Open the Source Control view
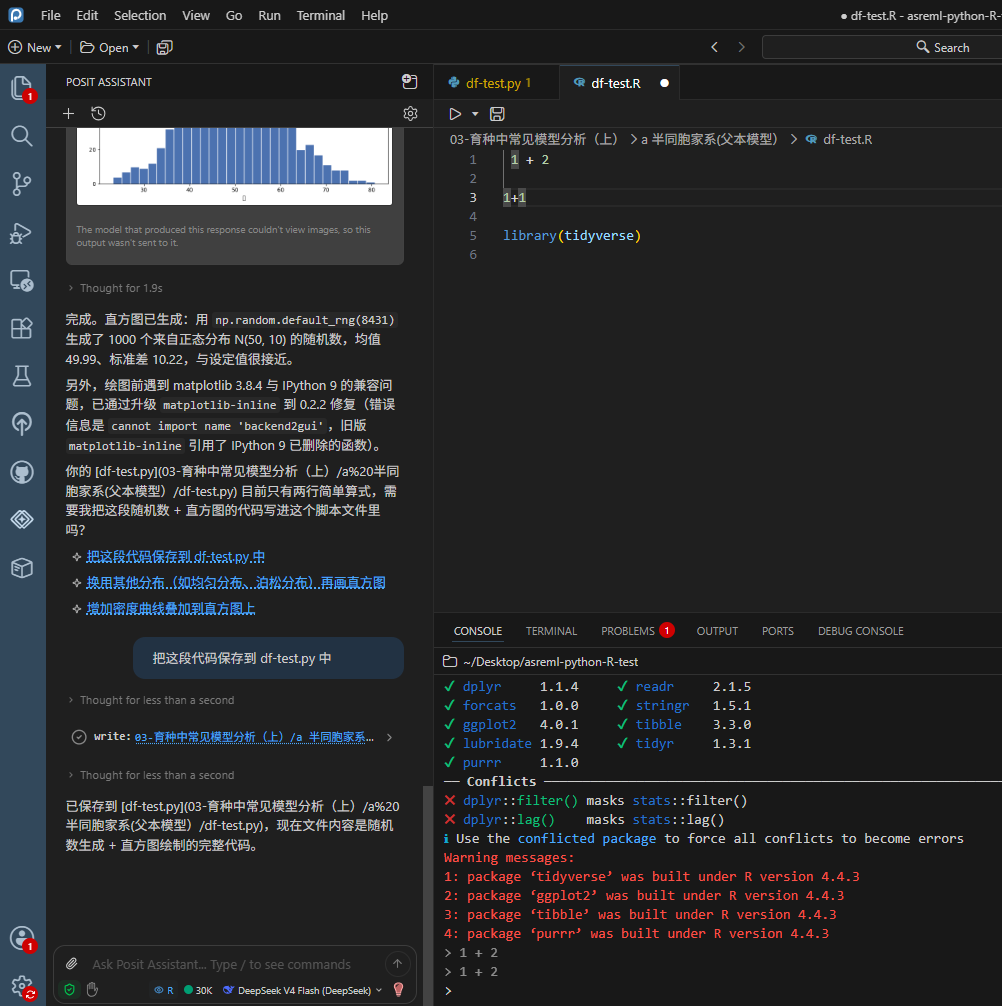The height and width of the screenshot is (1006, 1002). 22,184
